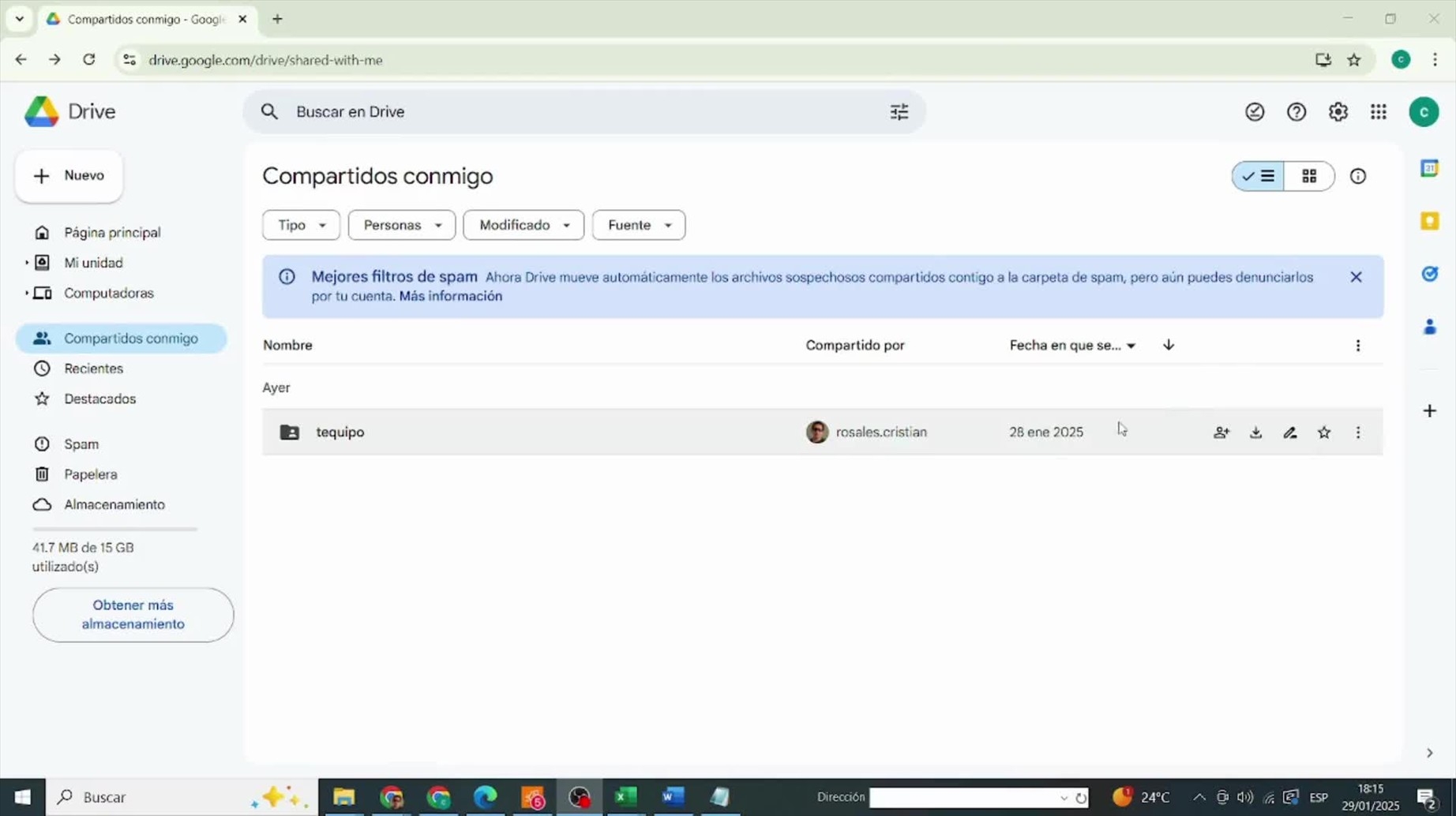
Task: Open Drive settings gear
Action: click(1338, 112)
